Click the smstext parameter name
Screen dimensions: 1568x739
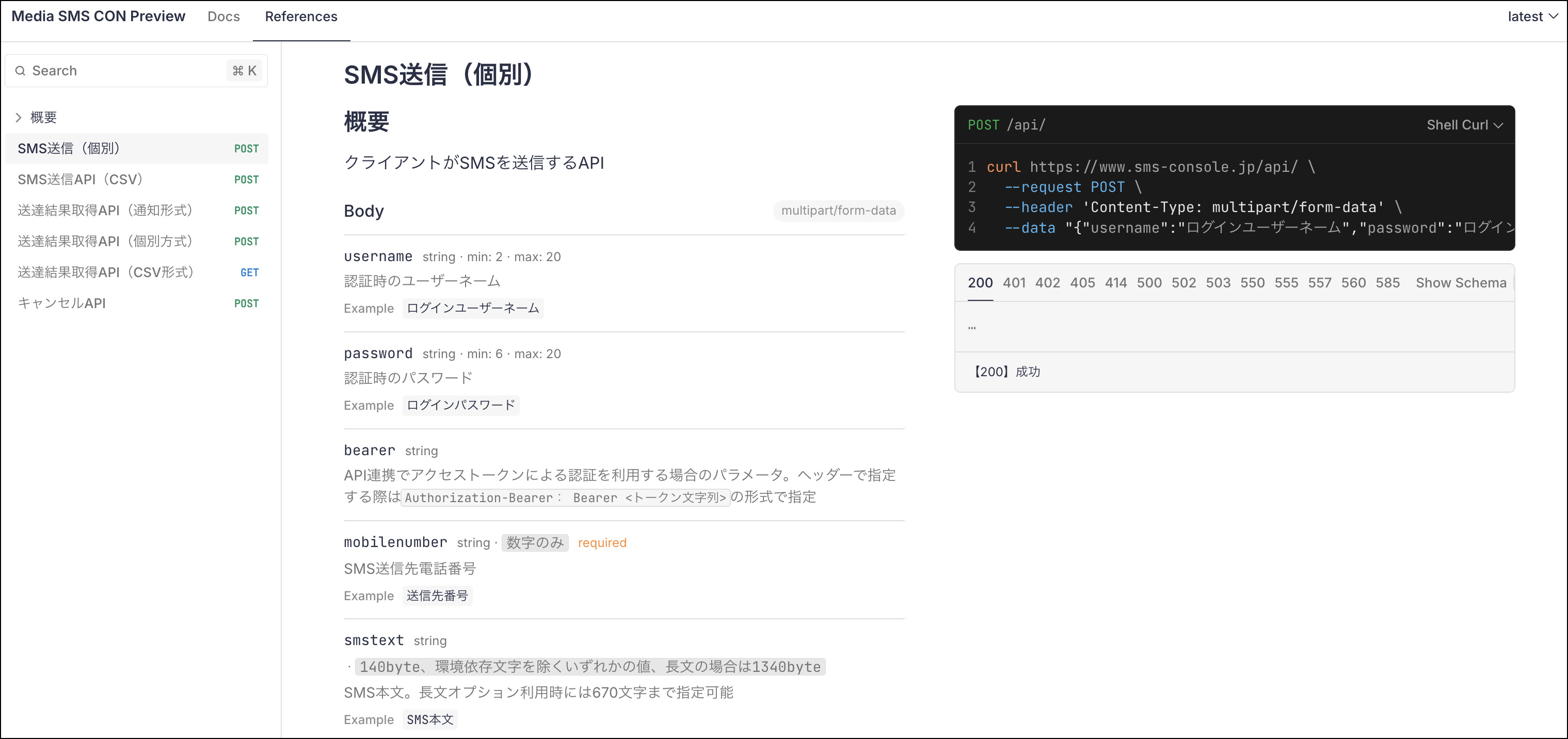[374, 640]
